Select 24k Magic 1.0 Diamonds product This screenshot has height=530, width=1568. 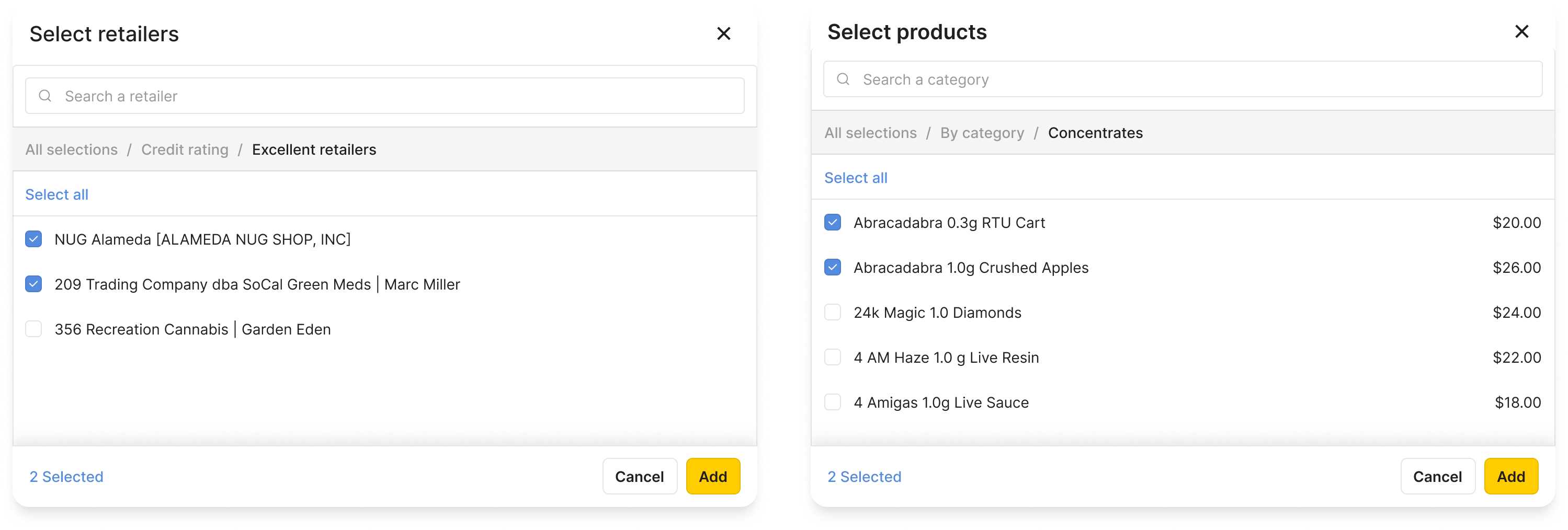833,312
